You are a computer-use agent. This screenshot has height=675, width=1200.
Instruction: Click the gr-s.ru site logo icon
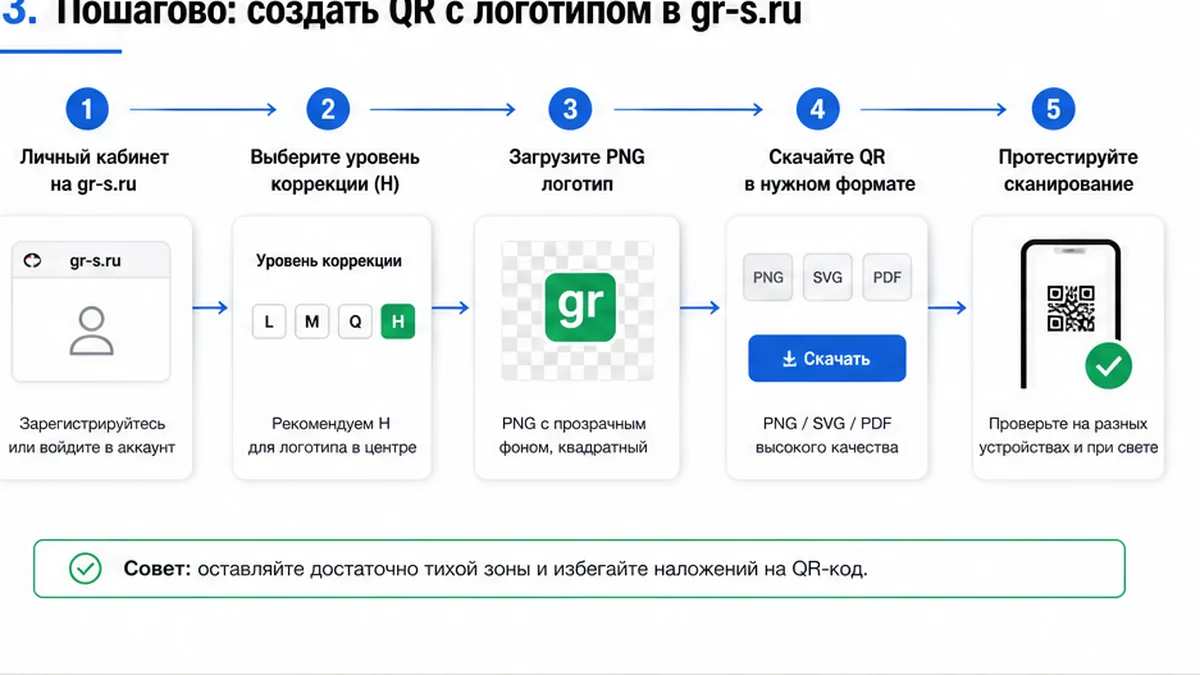(x=33, y=261)
